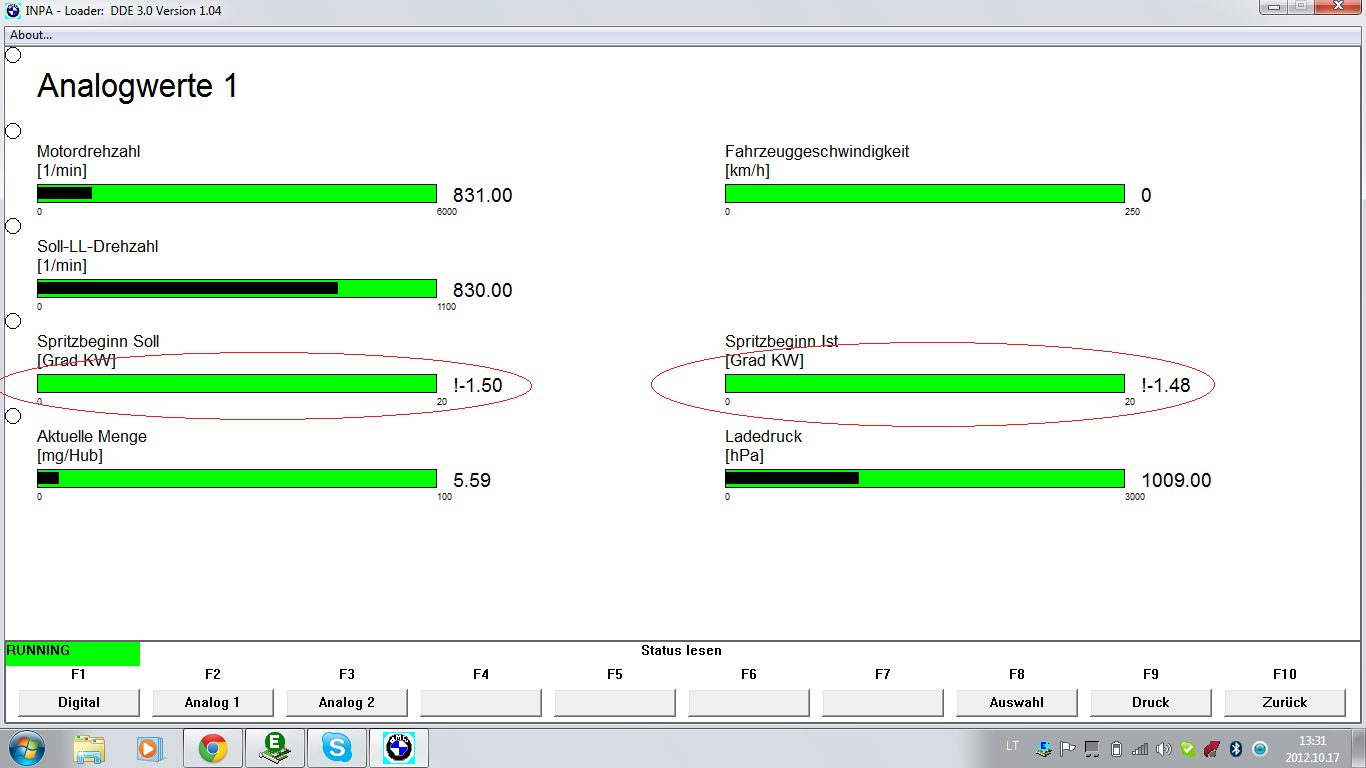Image resolution: width=1366 pixels, height=768 pixels.
Task: Click the BMW INPA taskbar icon
Action: (x=399, y=747)
